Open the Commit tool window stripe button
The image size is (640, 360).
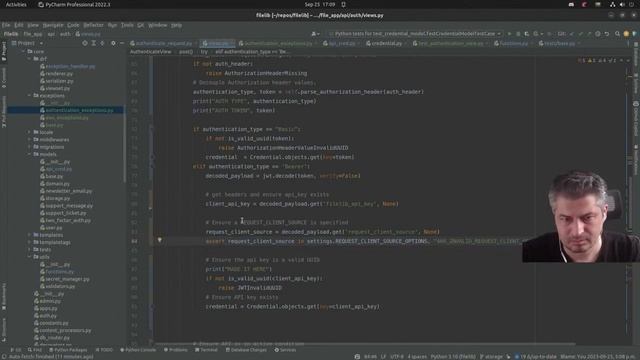pyautogui.click(x=4, y=78)
